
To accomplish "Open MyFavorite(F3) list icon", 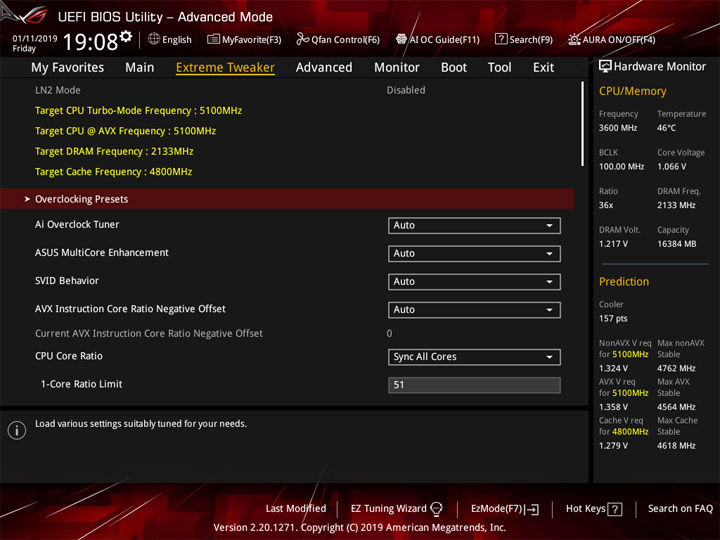I will point(213,39).
